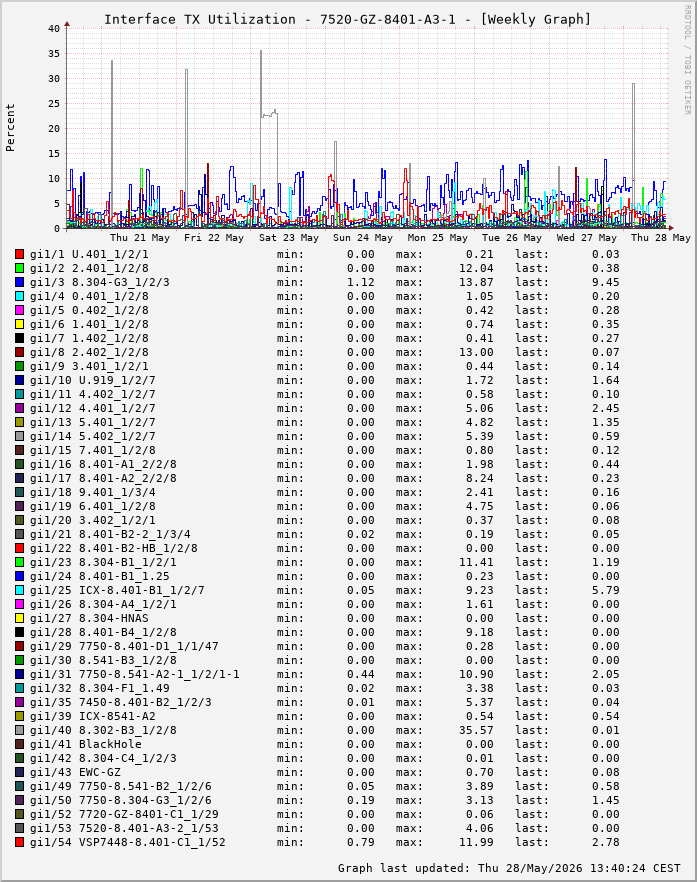Click the last value 9.45 for gi1/3

(x=605, y=282)
